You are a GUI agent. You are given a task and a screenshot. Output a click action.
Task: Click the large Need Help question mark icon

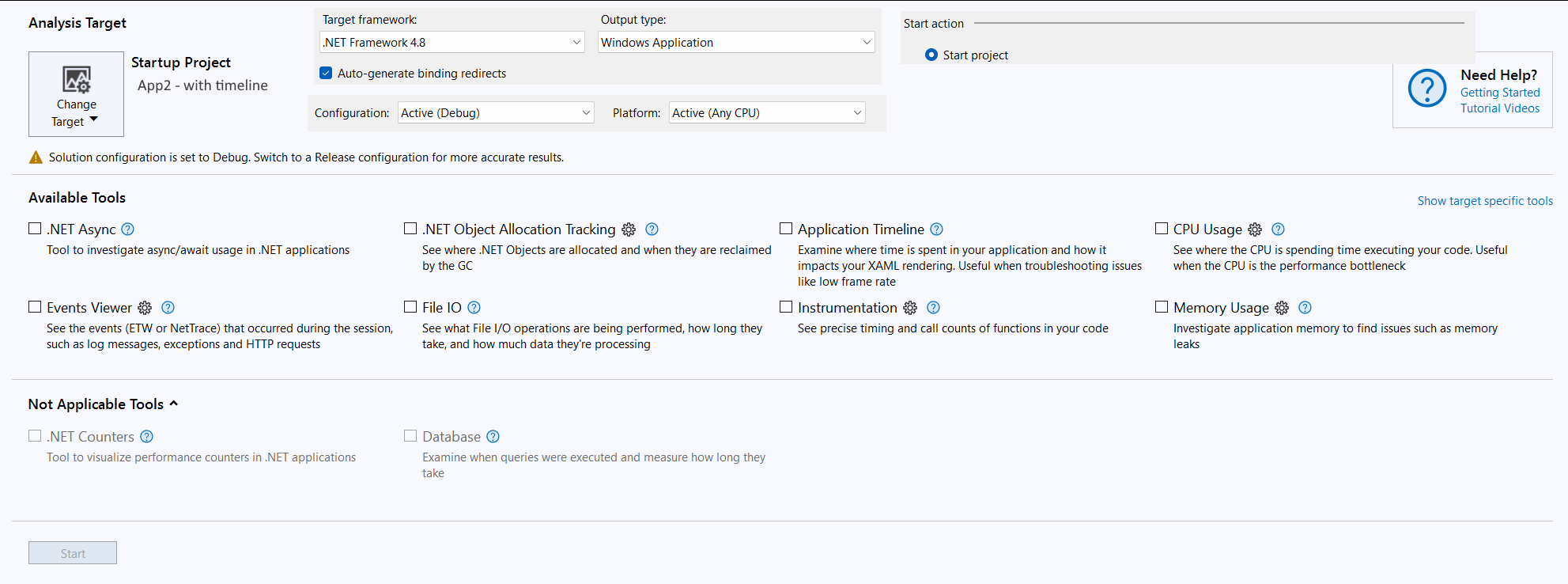coord(1427,89)
